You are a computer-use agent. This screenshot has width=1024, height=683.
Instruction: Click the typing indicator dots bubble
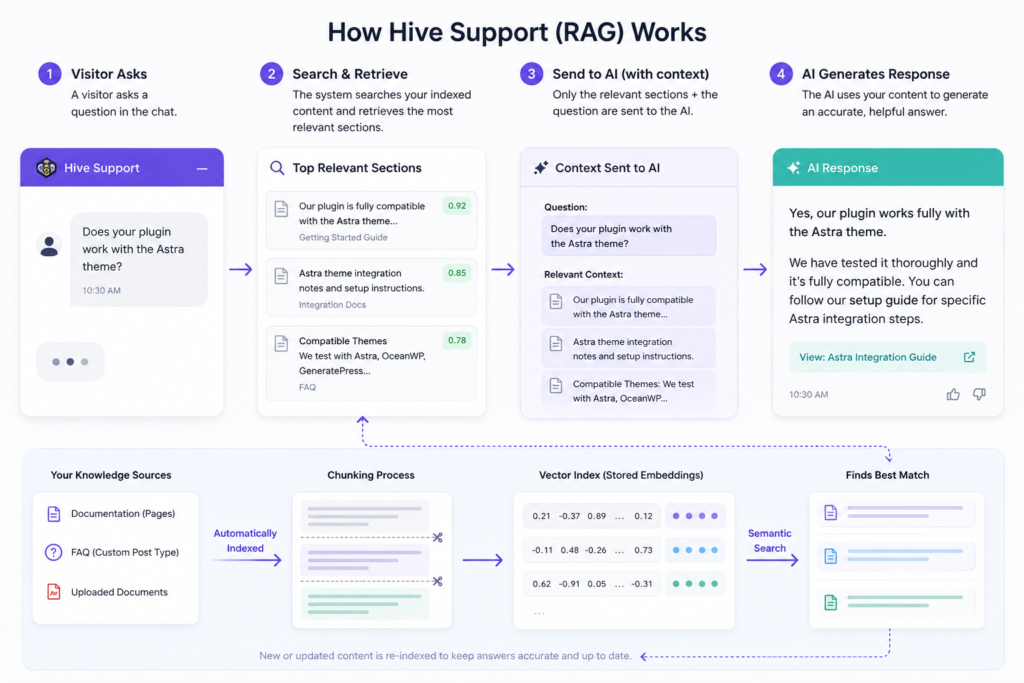70,362
